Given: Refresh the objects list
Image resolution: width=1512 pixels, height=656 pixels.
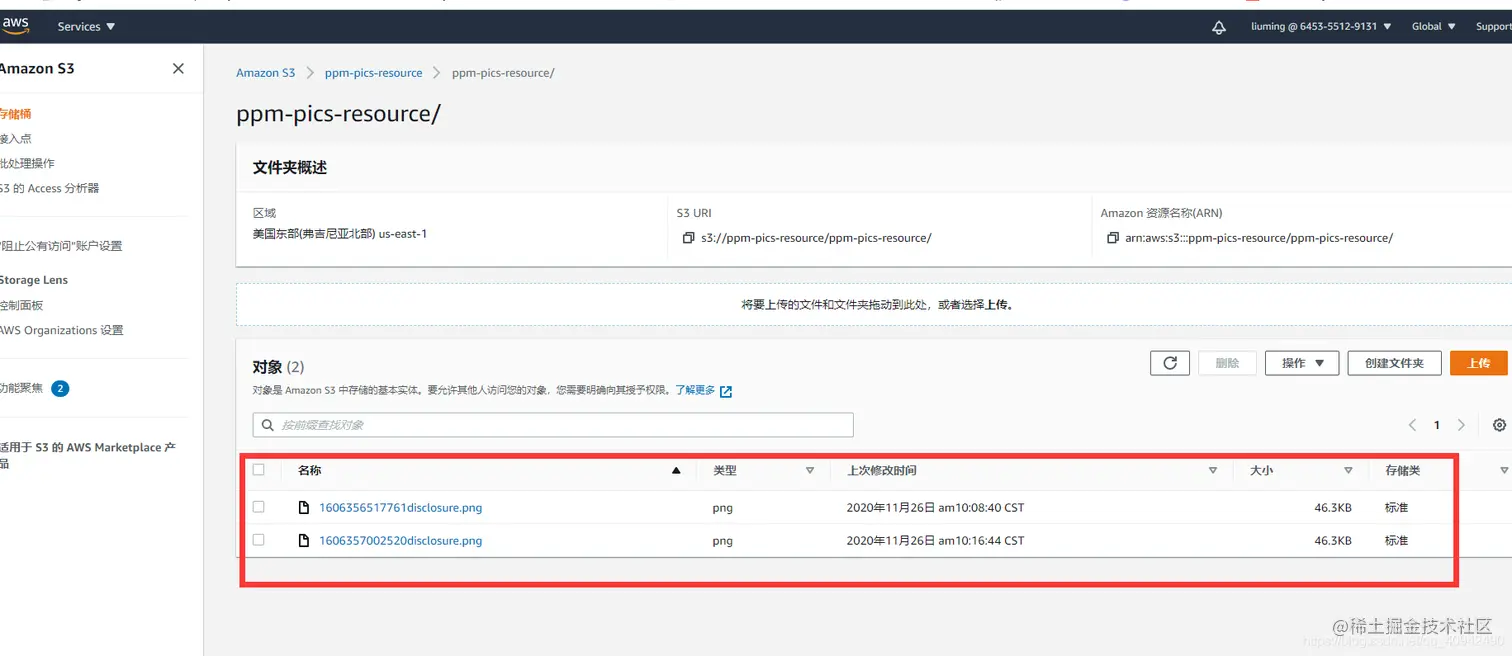Looking at the screenshot, I should point(1170,363).
